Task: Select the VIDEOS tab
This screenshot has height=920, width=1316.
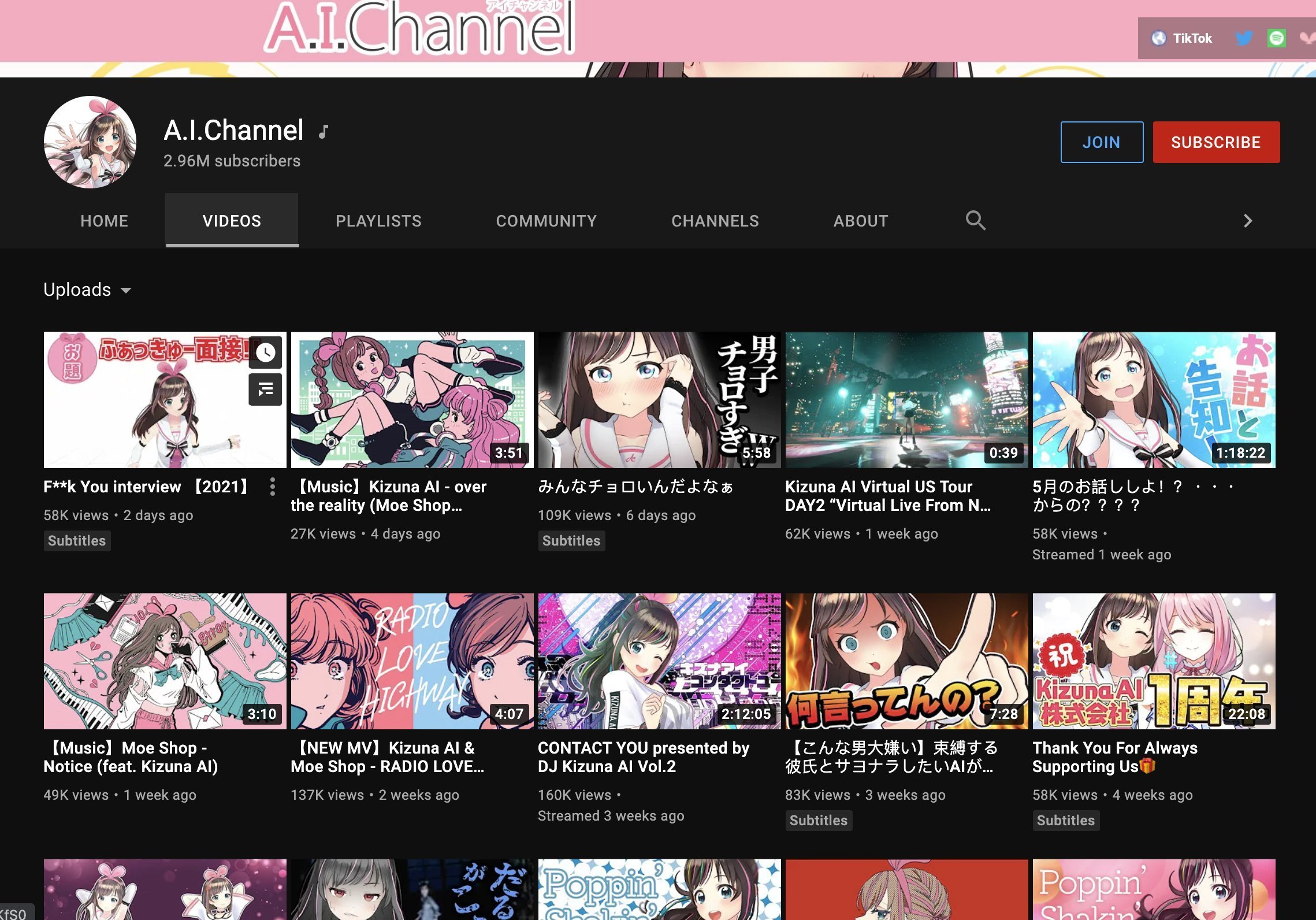Action: [232, 221]
